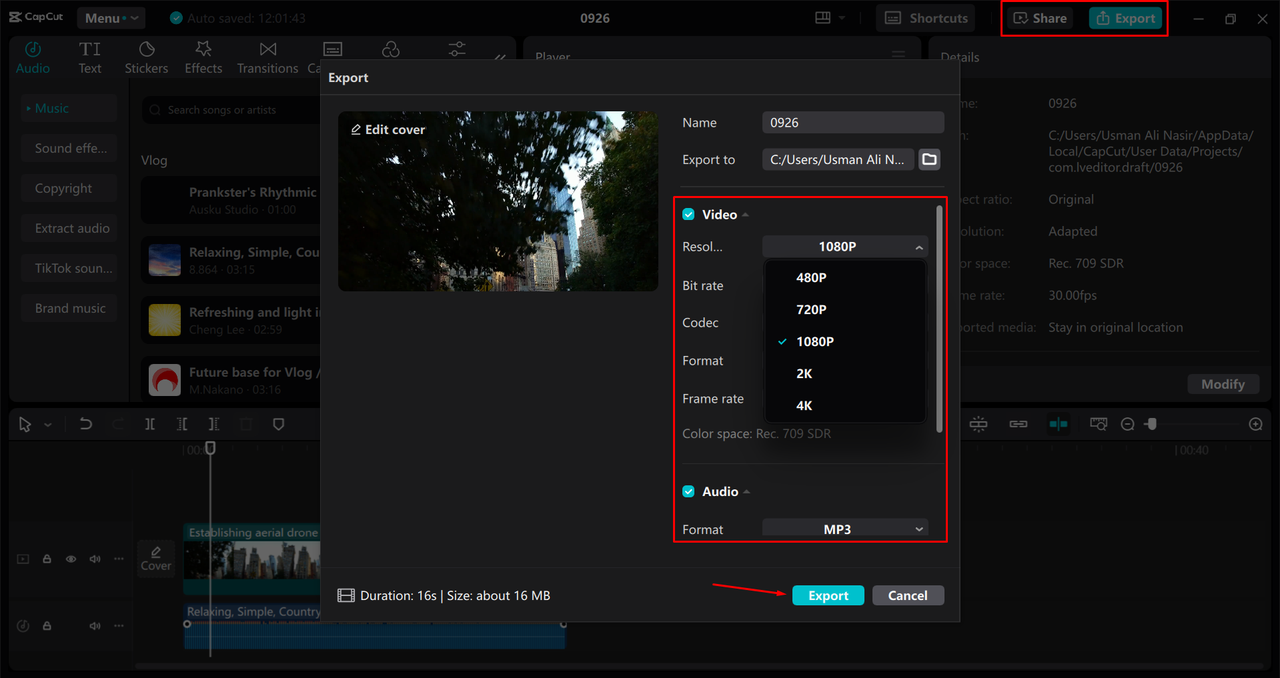Collapse the Video section triangle
The width and height of the screenshot is (1280, 678).
tap(745, 215)
